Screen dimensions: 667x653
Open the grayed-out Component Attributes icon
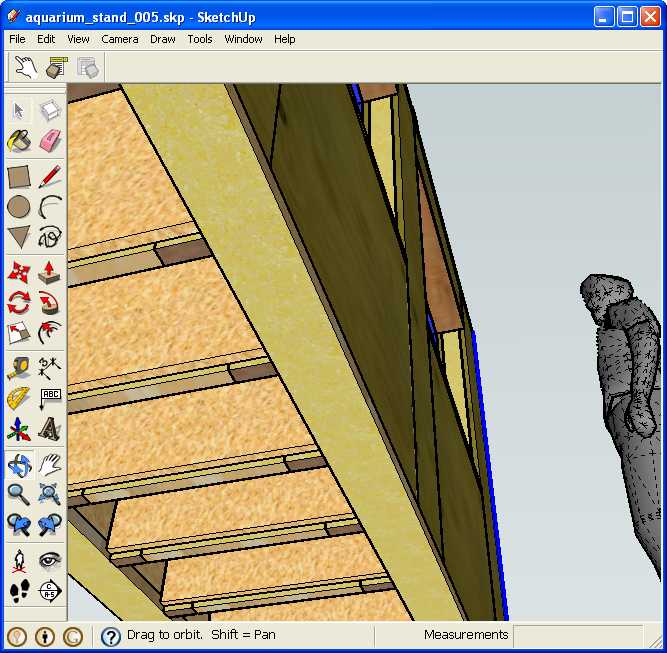coord(88,67)
